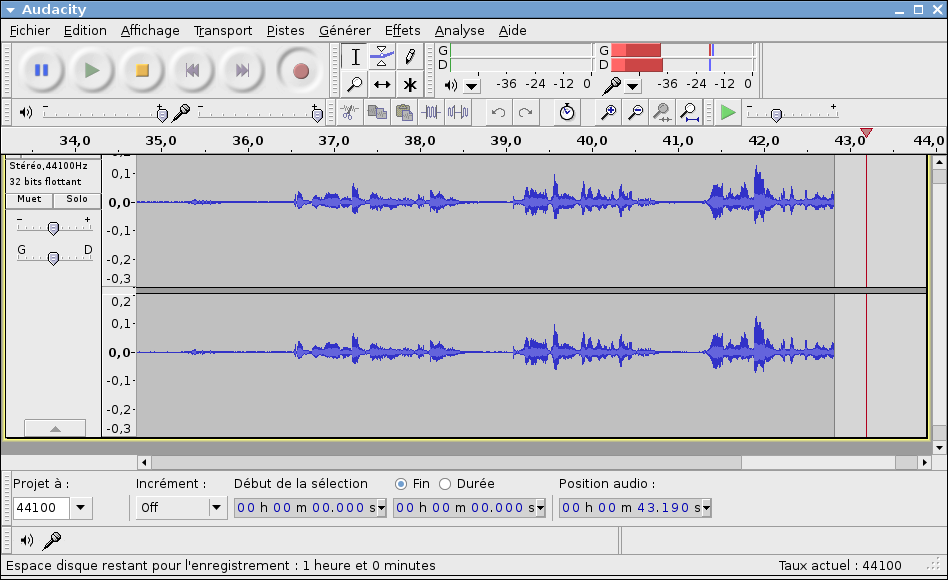Open the Incrément Off dropdown

pyautogui.click(x=216, y=507)
